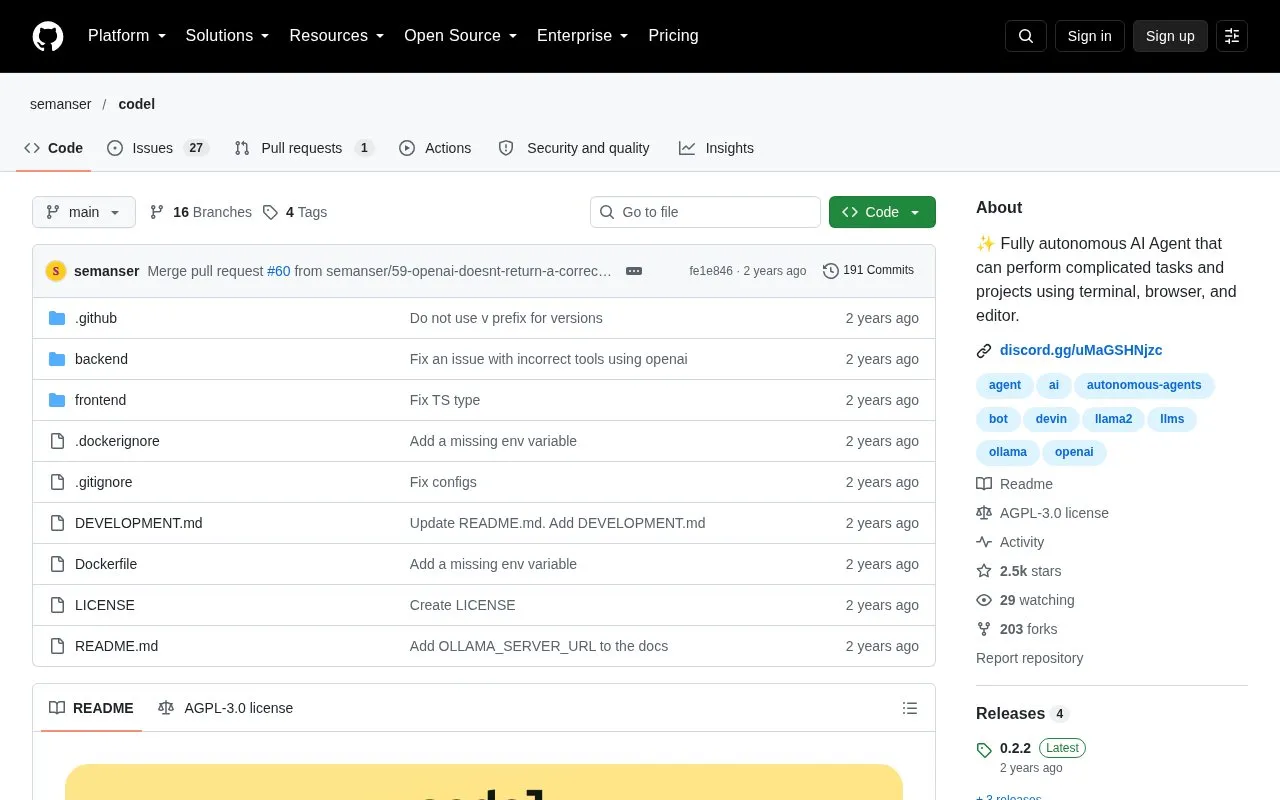Image resolution: width=1280 pixels, height=800 pixels.
Task: Click the Sign in button
Action: click(x=1090, y=36)
